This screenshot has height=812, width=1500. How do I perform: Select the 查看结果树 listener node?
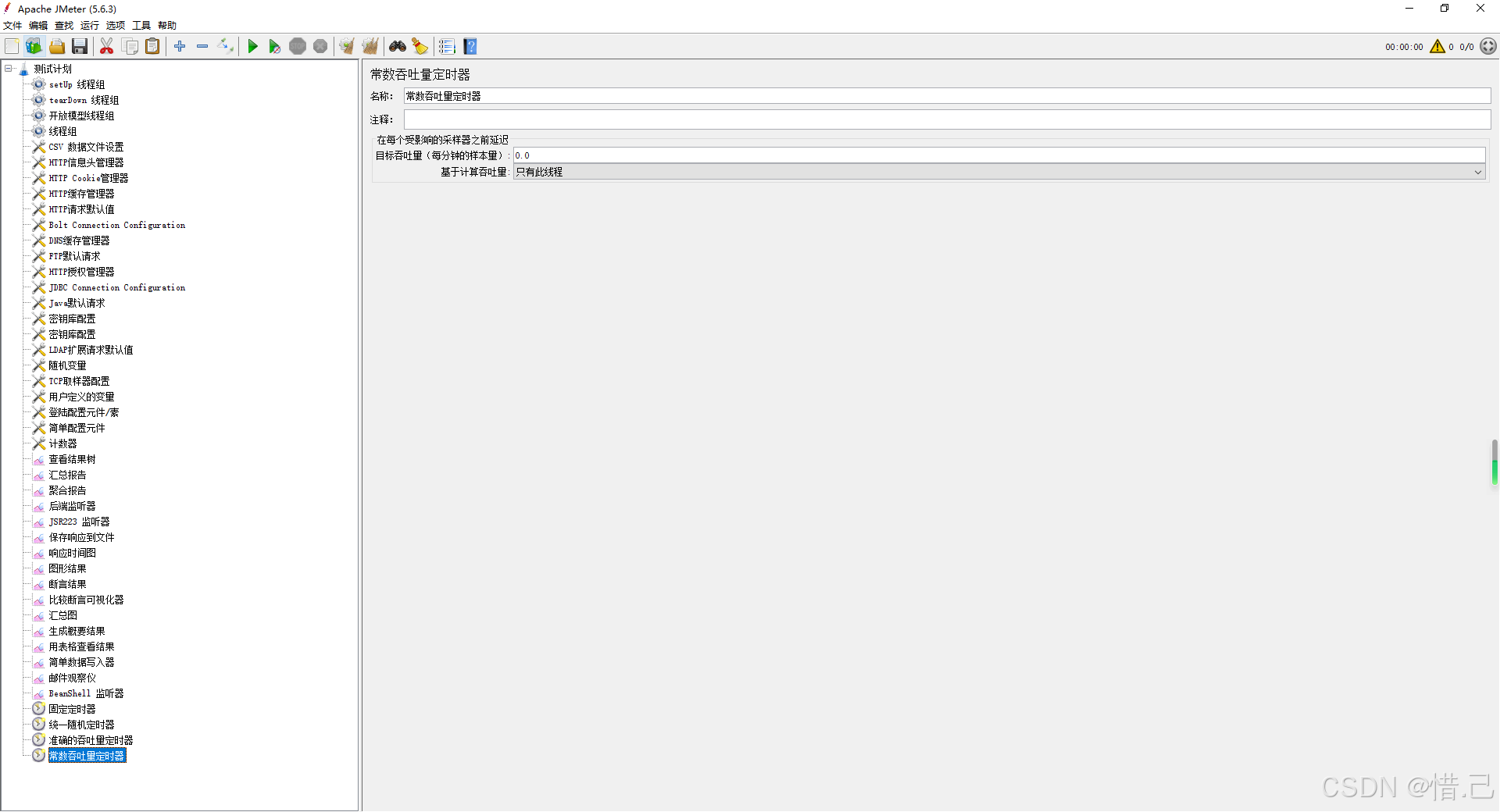pos(72,459)
